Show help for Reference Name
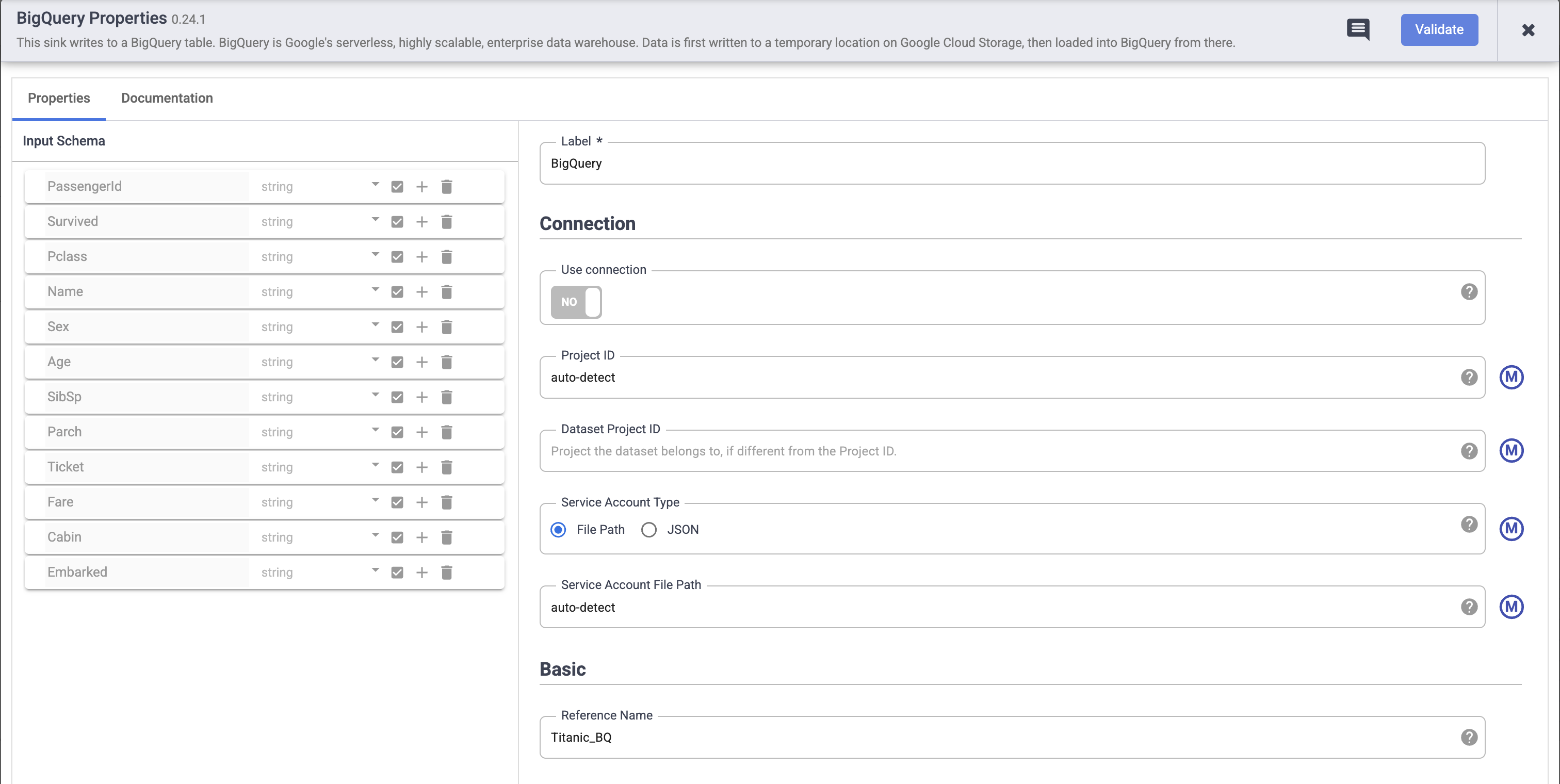 pyautogui.click(x=1469, y=738)
